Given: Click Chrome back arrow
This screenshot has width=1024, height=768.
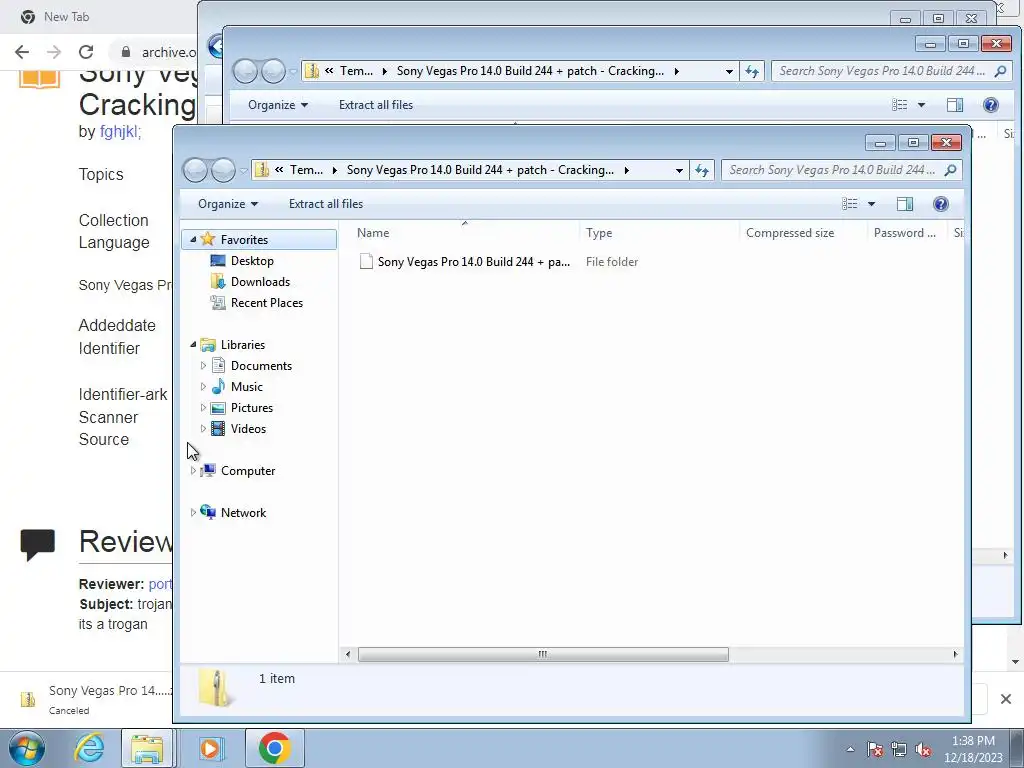Looking at the screenshot, I should pos(22,52).
